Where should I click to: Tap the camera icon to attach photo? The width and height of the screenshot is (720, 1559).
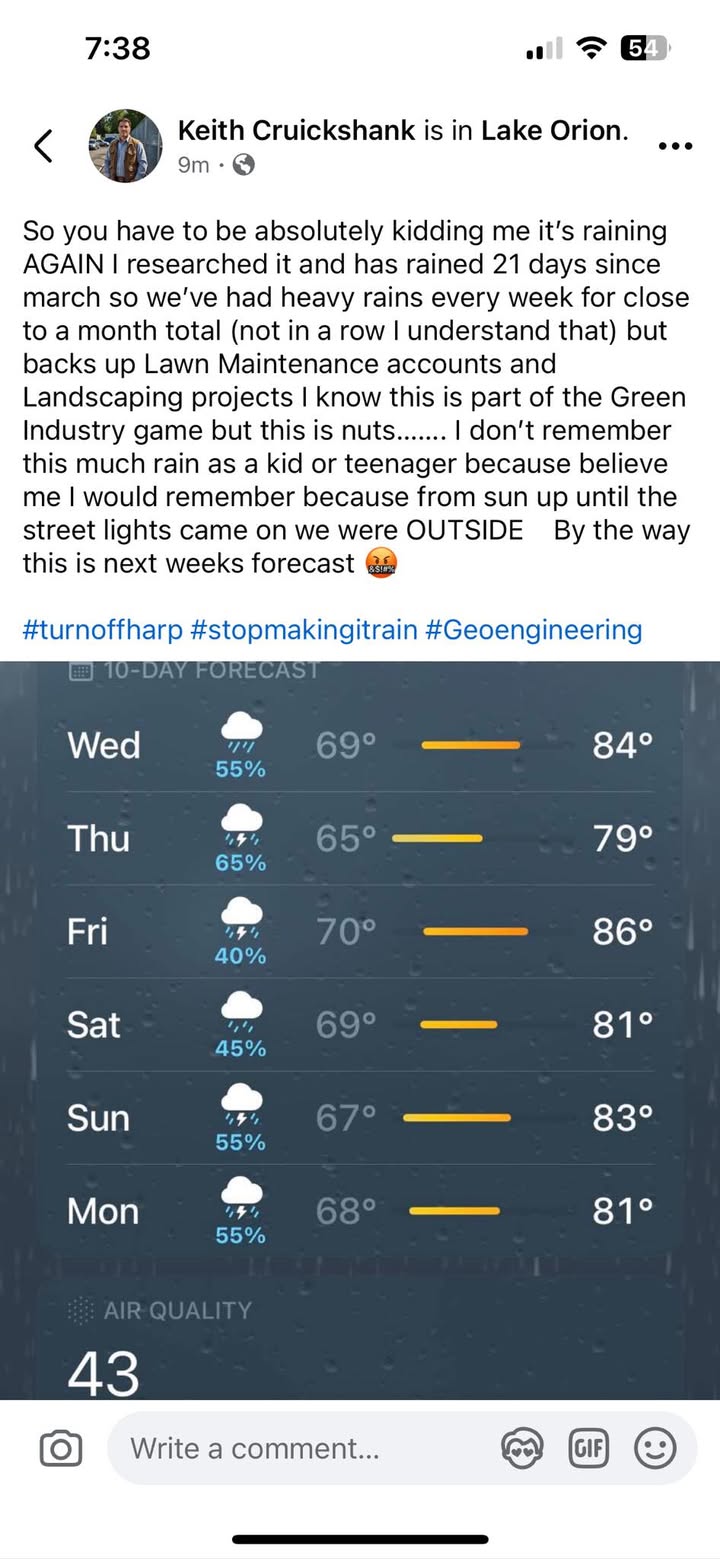60,1448
